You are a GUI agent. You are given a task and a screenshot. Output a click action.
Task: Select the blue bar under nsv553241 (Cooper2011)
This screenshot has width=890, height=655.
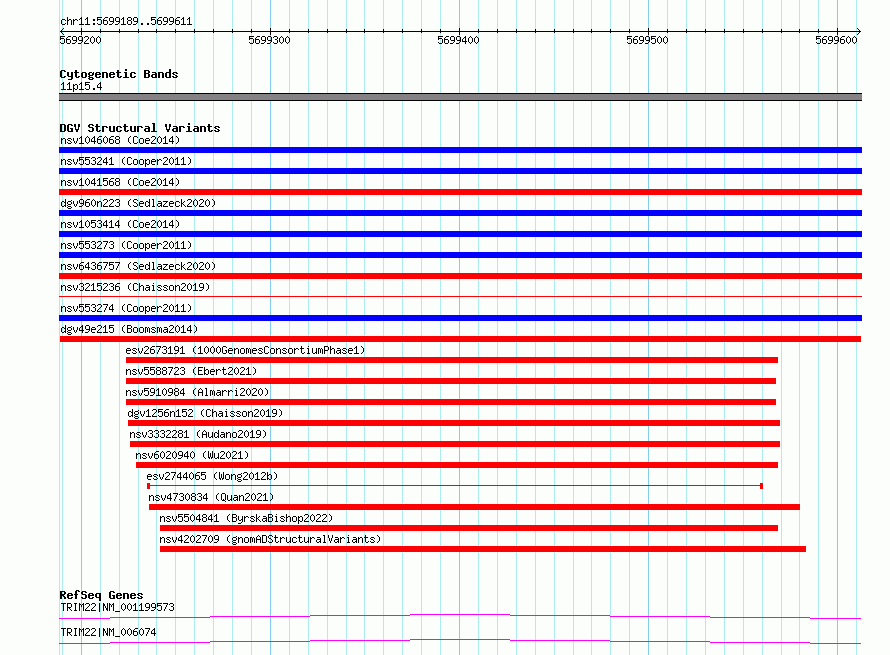click(x=460, y=171)
